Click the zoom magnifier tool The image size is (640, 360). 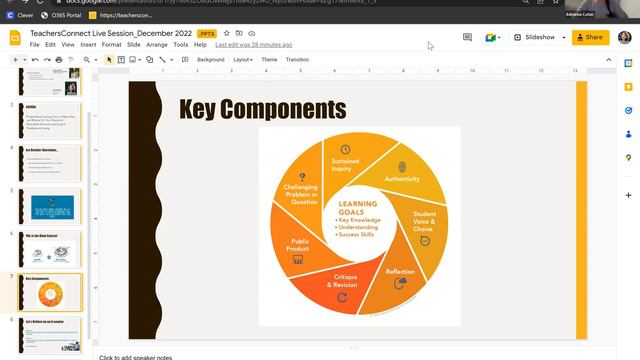click(x=87, y=60)
